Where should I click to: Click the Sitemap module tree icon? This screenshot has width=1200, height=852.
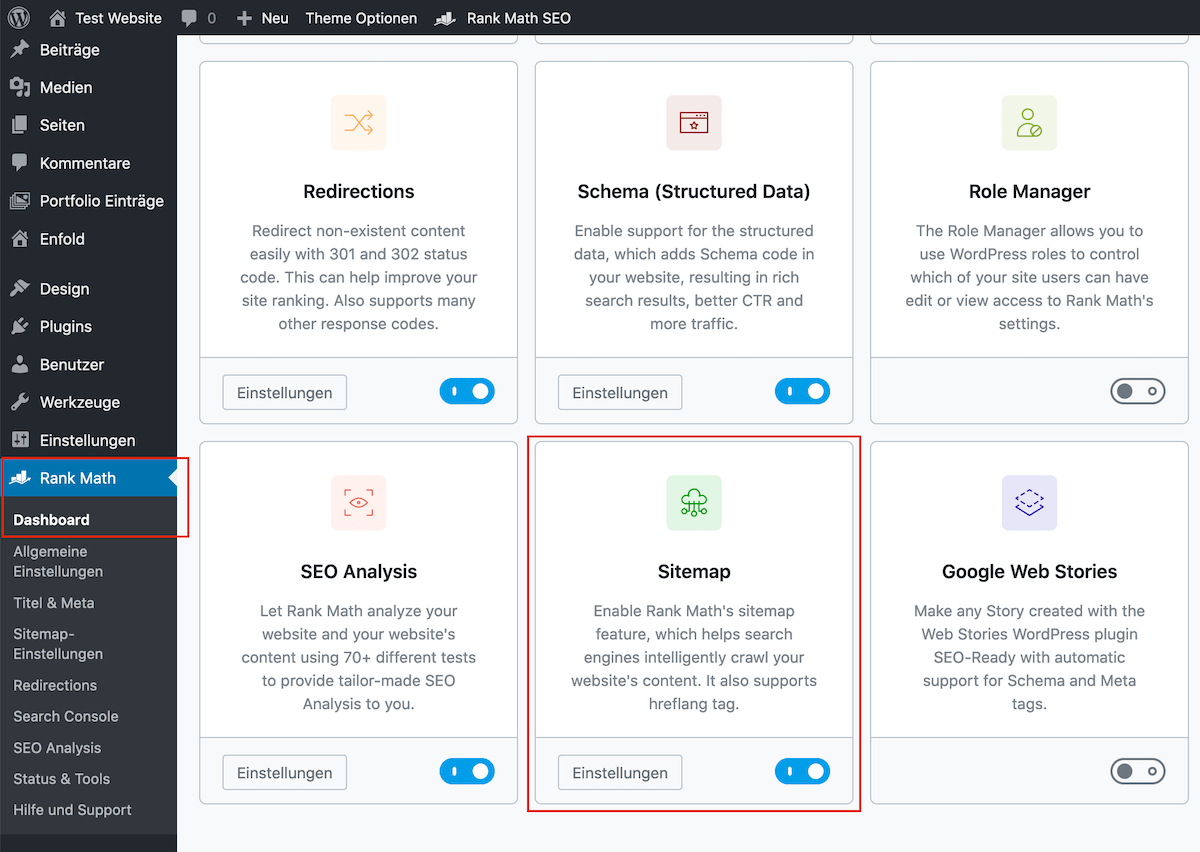pyautogui.click(x=694, y=503)
